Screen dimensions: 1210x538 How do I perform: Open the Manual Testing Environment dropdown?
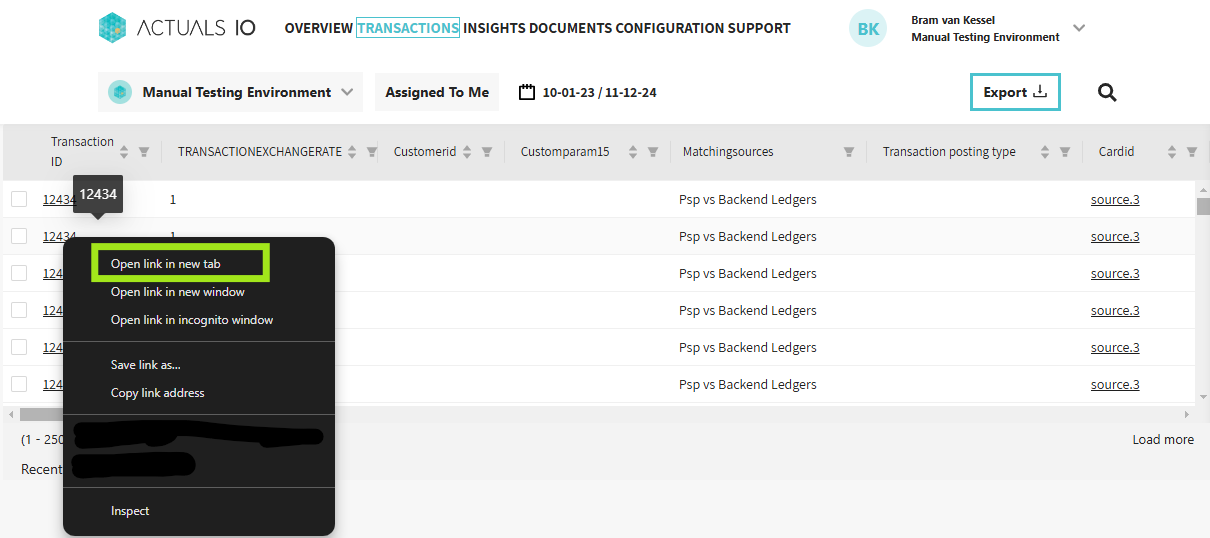[230, 92]
